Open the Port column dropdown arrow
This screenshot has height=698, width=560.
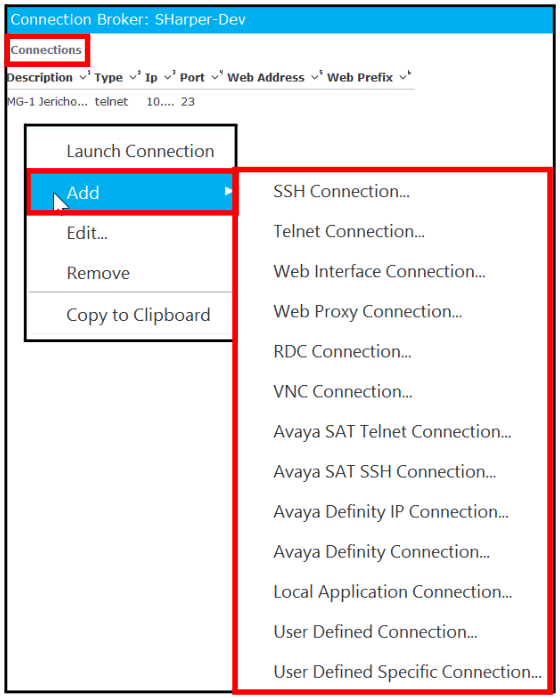click(x=215, y=77)
